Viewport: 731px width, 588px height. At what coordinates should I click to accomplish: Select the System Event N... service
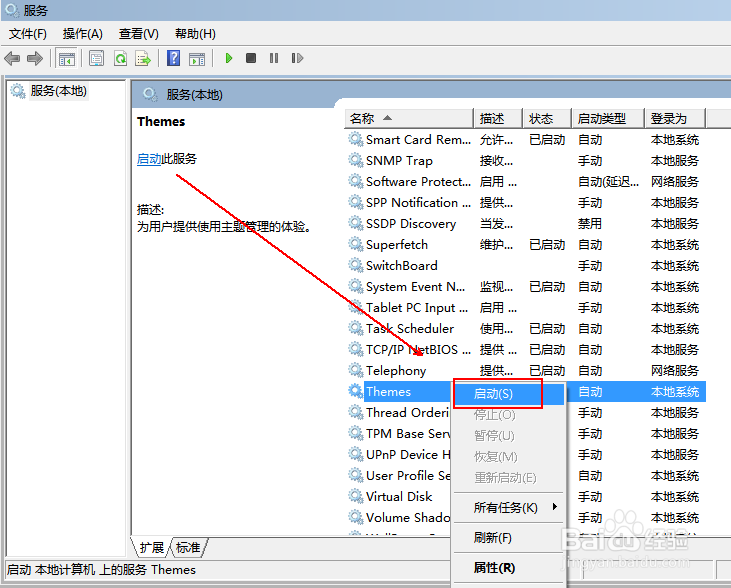tap(526, 287)
